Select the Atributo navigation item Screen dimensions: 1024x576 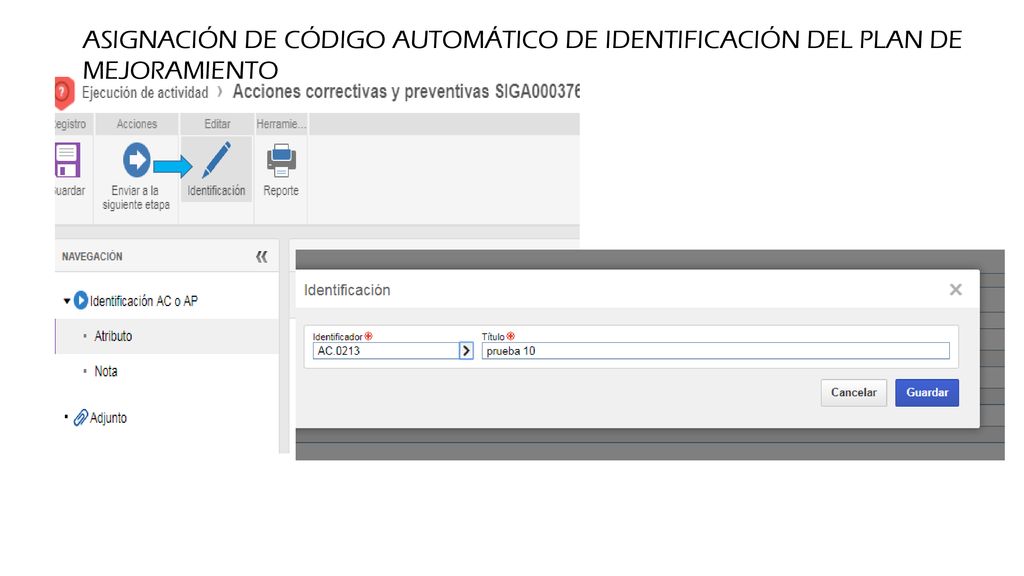click(x=113, y=336)
